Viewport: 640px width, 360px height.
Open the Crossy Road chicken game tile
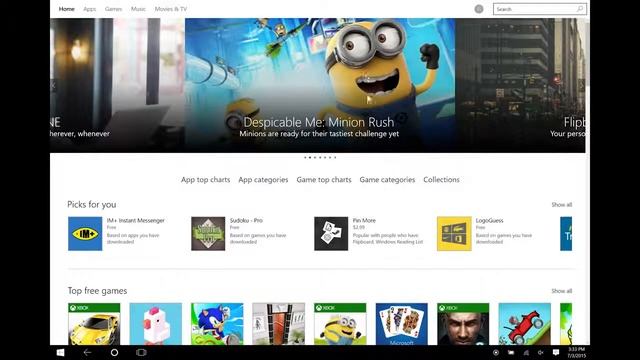point(156,324)
